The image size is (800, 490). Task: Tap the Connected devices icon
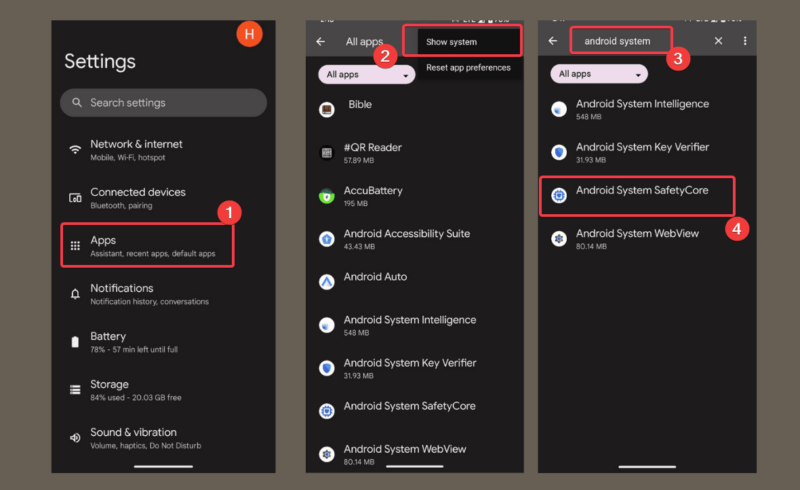(x=75, y=198)
